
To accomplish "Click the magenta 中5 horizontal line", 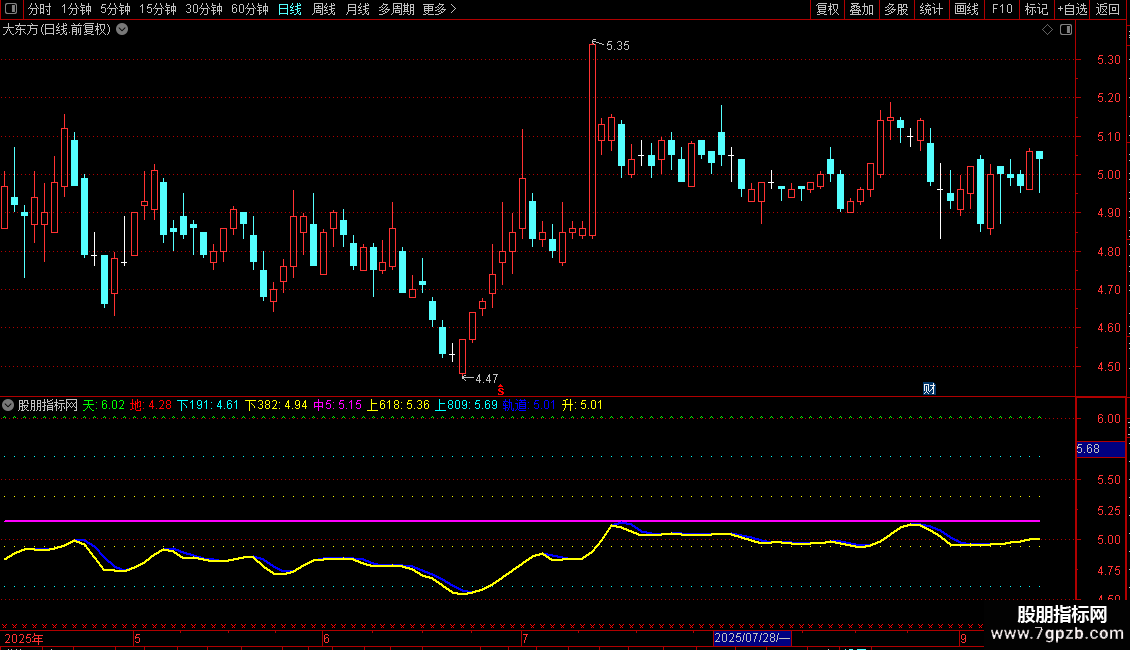I will tap(522, 520).
